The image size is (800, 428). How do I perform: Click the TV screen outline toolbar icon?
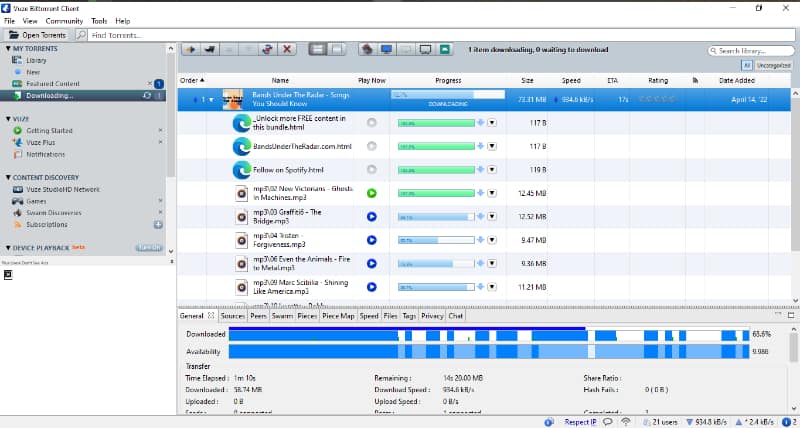tap(425, 49)
